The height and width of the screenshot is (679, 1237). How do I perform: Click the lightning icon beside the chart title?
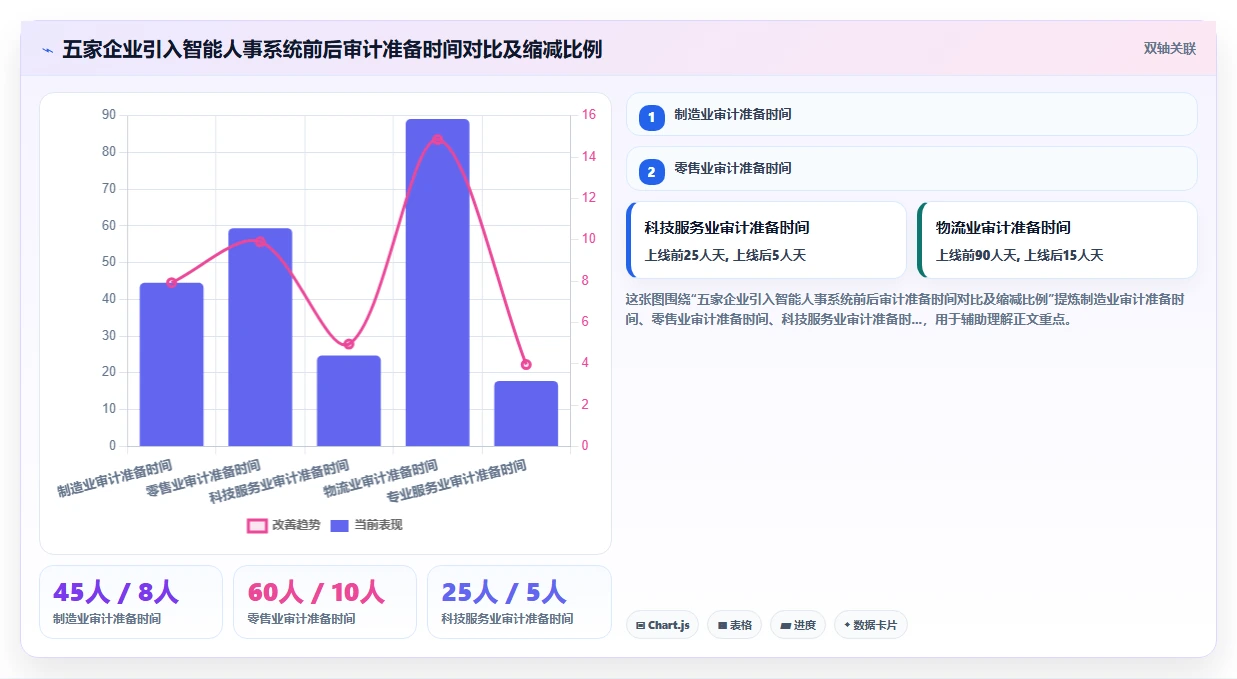pyautogui.click(x=48, y=50)
